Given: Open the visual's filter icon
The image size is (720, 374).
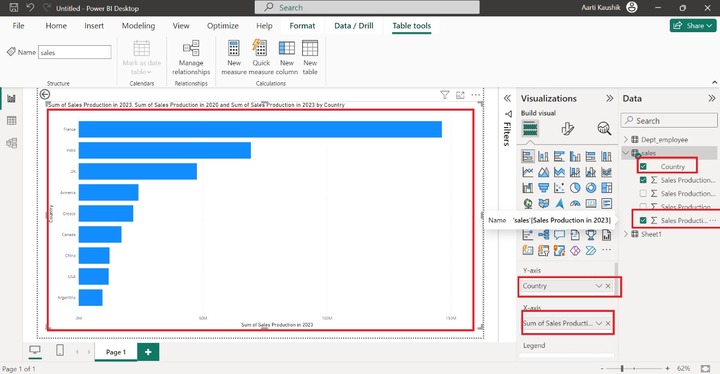Looking at the screenshot, I should (x=444, y=95).
